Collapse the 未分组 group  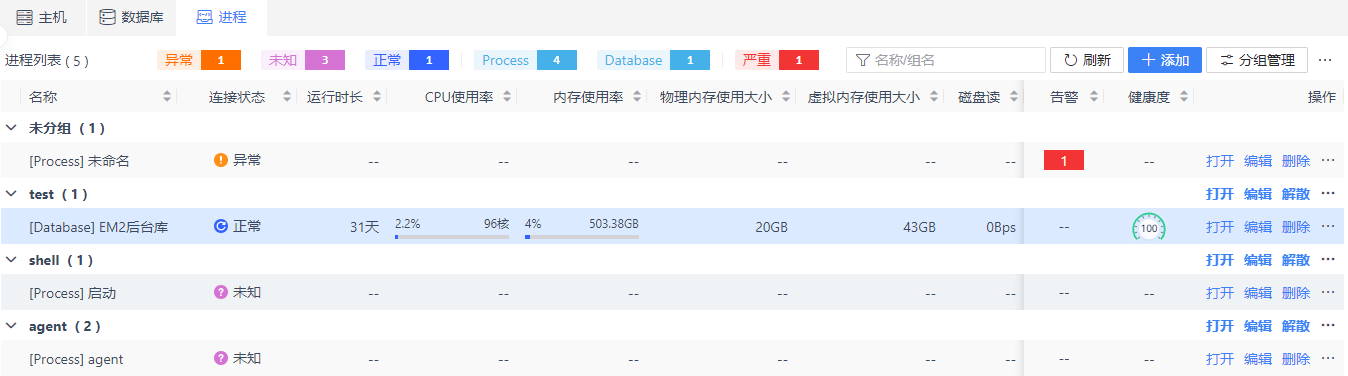(x=11, y=128)
